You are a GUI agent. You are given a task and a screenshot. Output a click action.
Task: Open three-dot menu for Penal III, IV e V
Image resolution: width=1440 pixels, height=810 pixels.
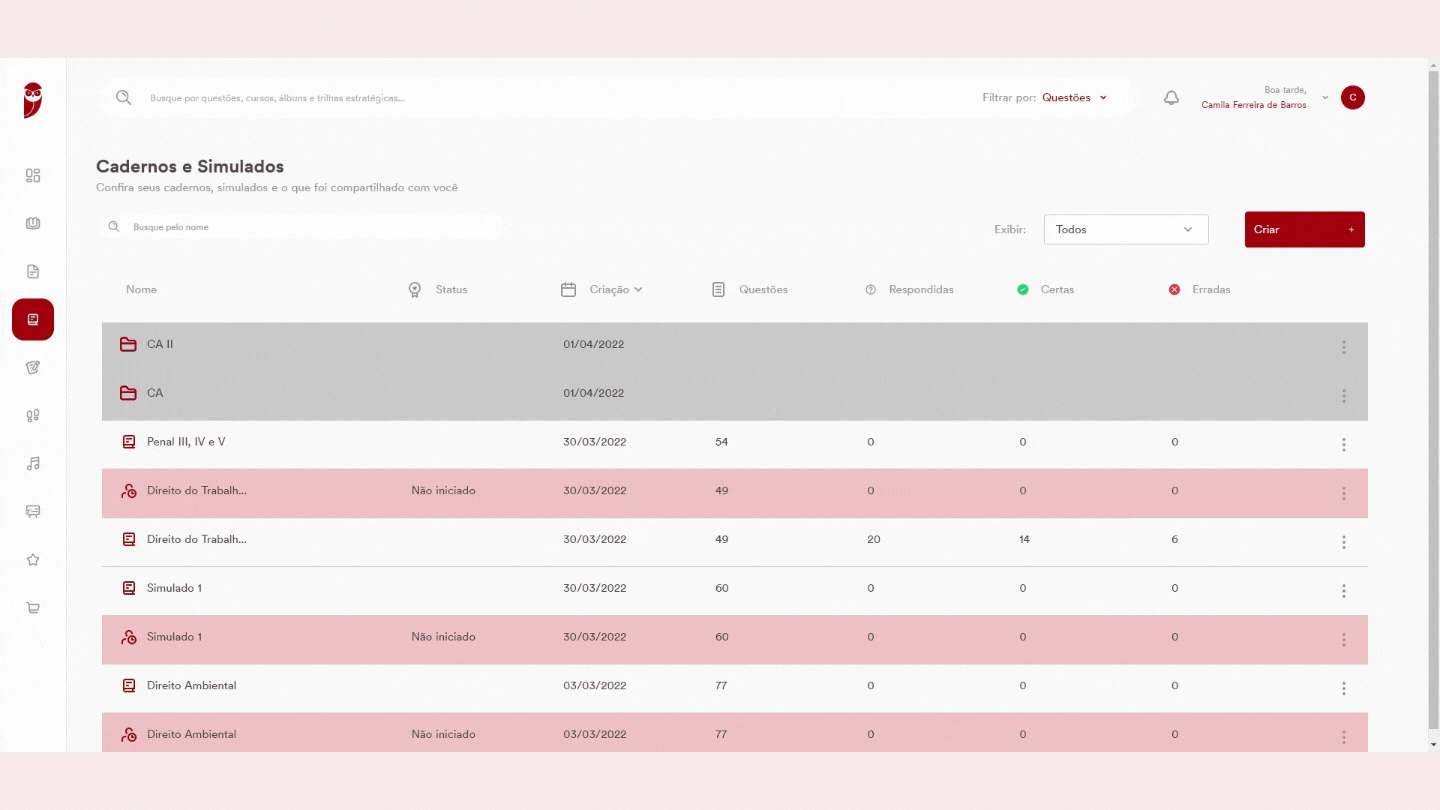1344,445
